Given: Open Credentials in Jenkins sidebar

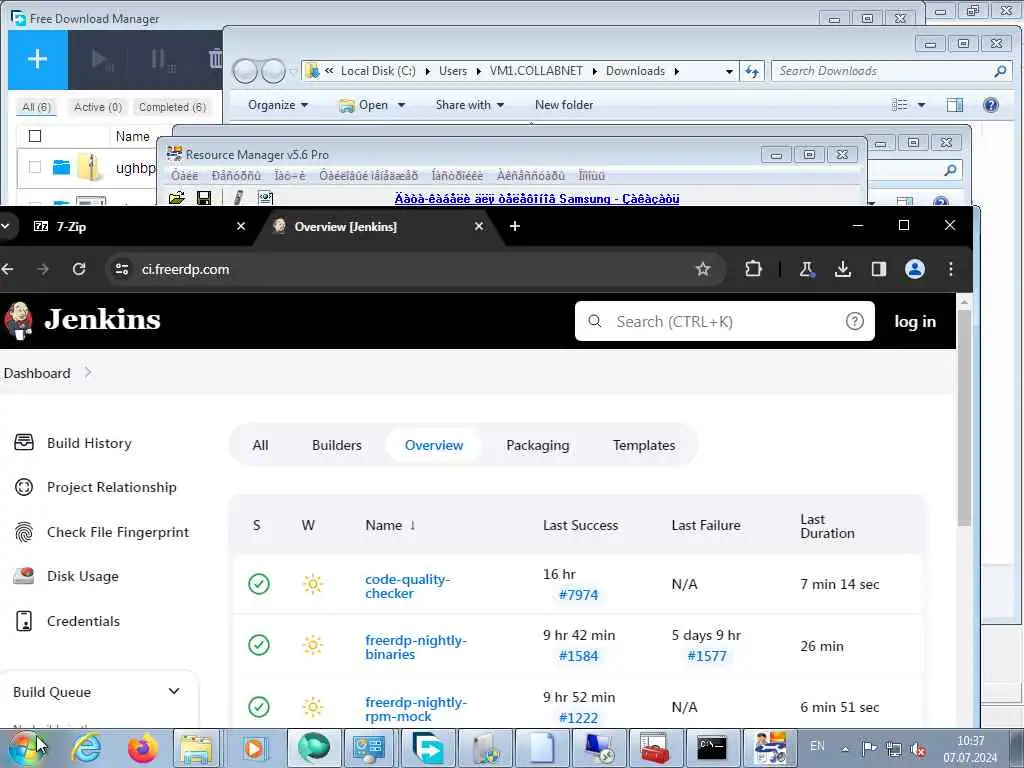Looking at the screenshot, I should coord(67,621).
